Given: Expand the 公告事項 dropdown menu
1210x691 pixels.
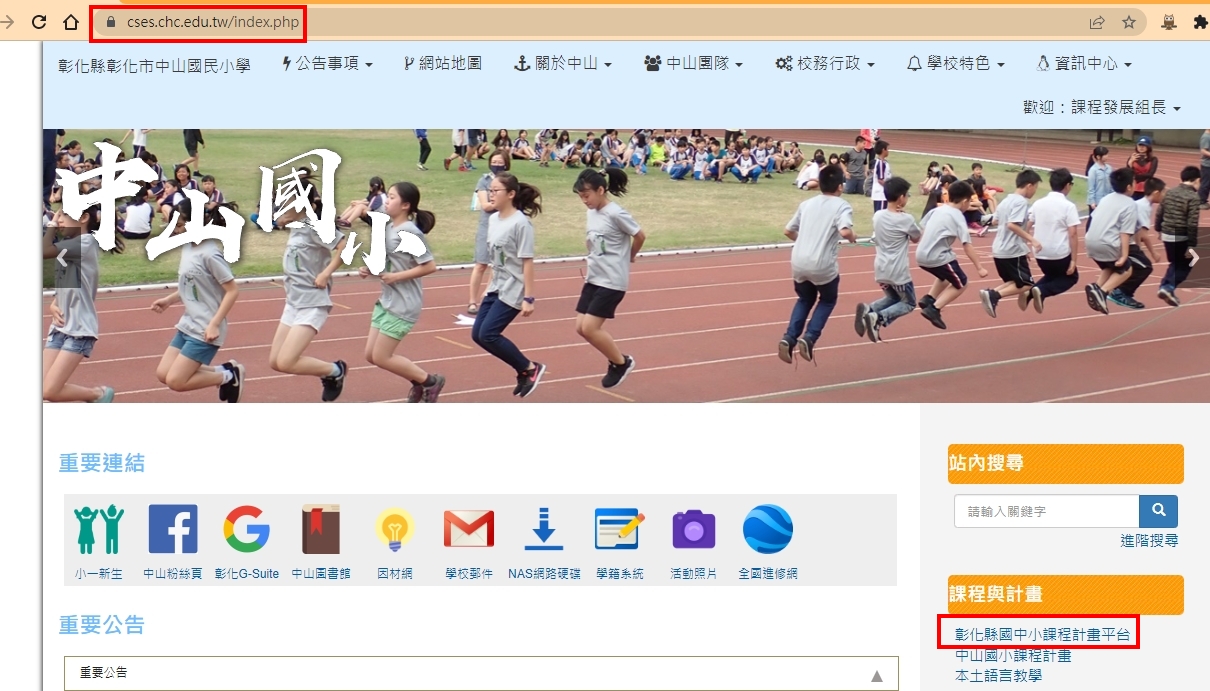Looking at the screenshot, I should [x=327, y=64].
